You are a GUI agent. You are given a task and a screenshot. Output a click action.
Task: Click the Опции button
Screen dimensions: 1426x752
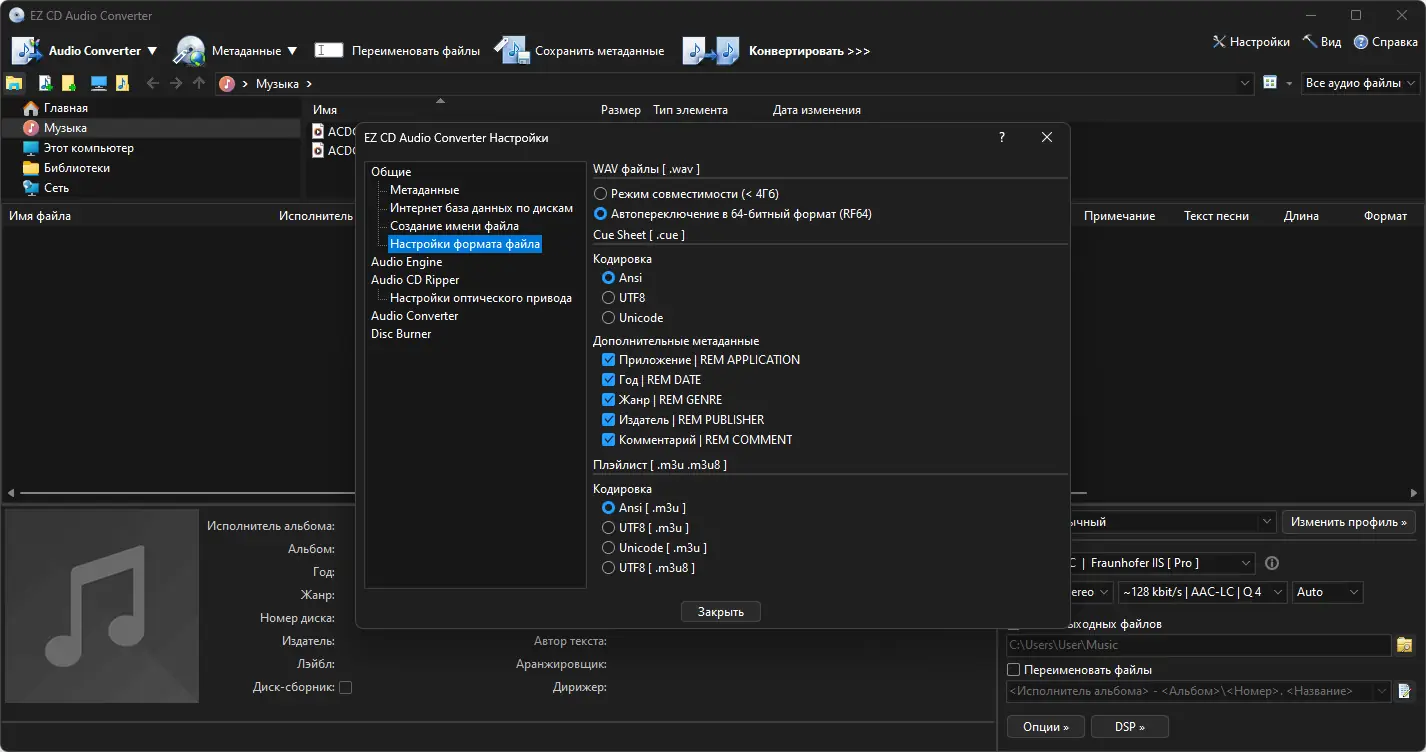(x=1045, y=727)
